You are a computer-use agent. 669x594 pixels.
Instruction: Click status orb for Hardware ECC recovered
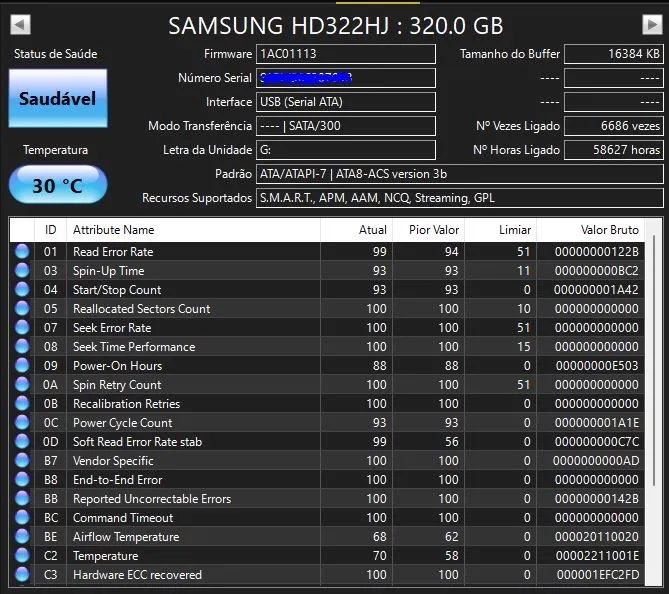[22, 574]
